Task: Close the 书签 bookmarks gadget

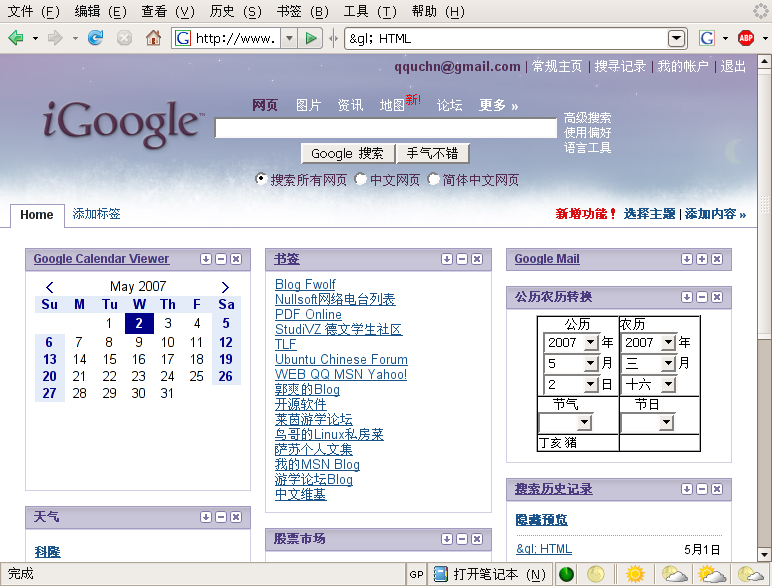Action: click(x=477, y=259)
